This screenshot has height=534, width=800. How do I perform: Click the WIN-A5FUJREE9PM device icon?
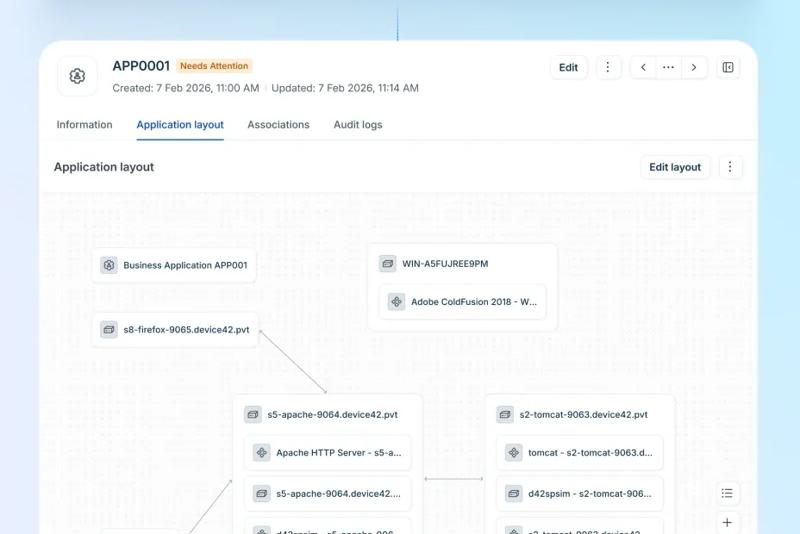(388, 264)
